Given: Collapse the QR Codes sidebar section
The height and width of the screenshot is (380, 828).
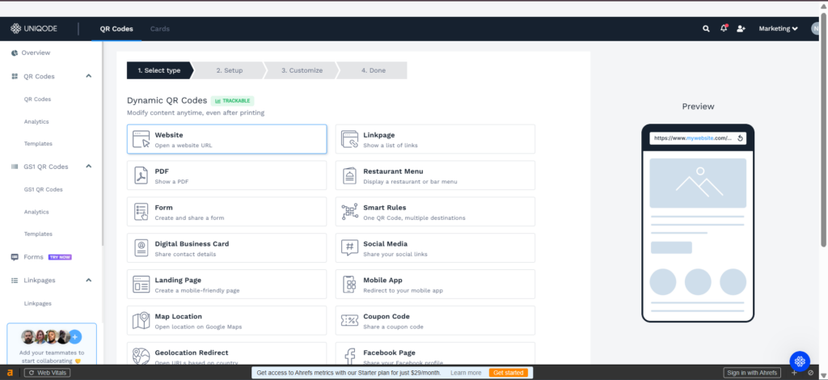Looking at the screenshot, I should click(89, 76).
